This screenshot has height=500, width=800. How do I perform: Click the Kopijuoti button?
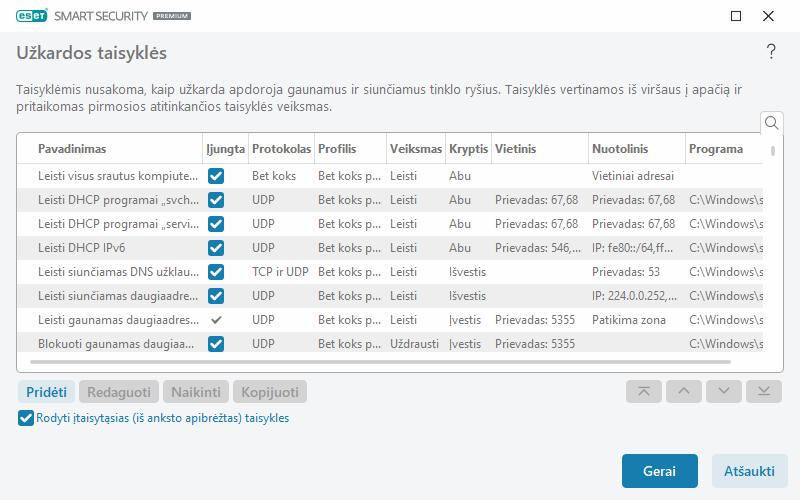270,392
